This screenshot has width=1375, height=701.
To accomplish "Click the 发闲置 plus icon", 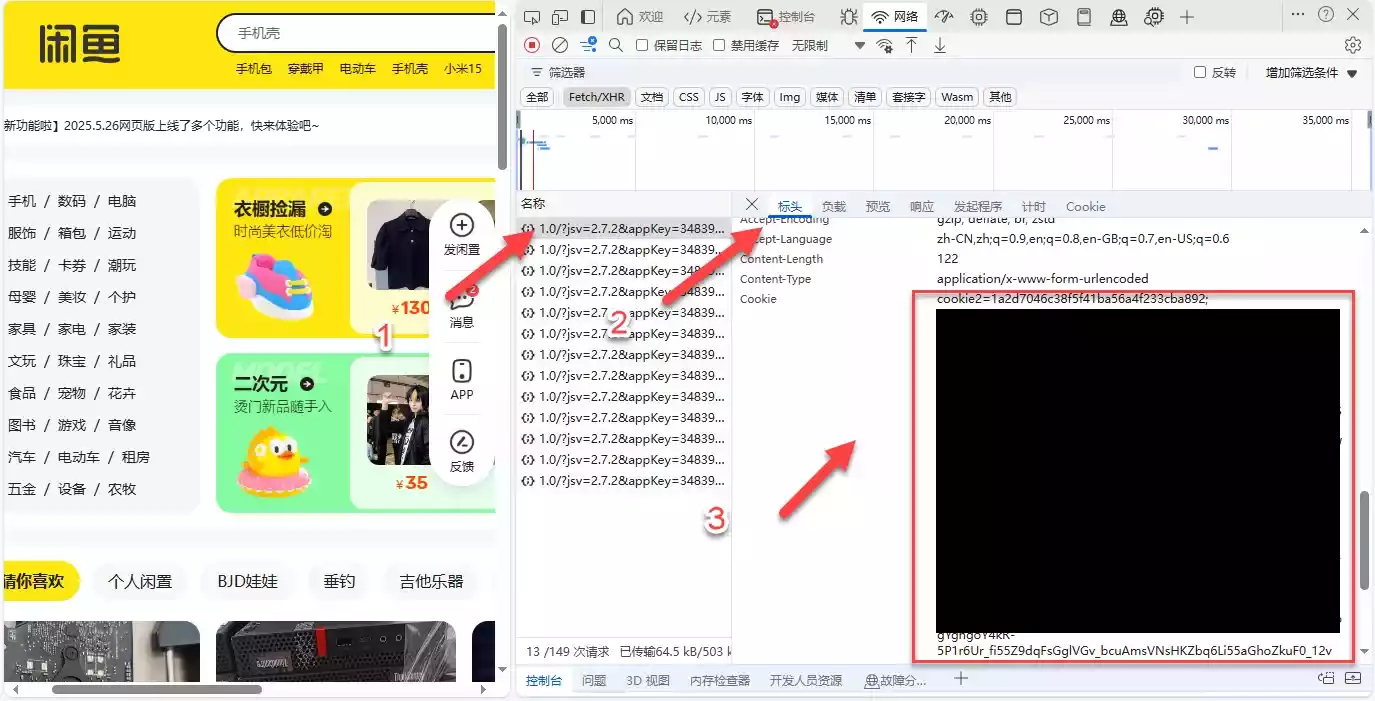I will pyautogui.click(x=461, y=225).
